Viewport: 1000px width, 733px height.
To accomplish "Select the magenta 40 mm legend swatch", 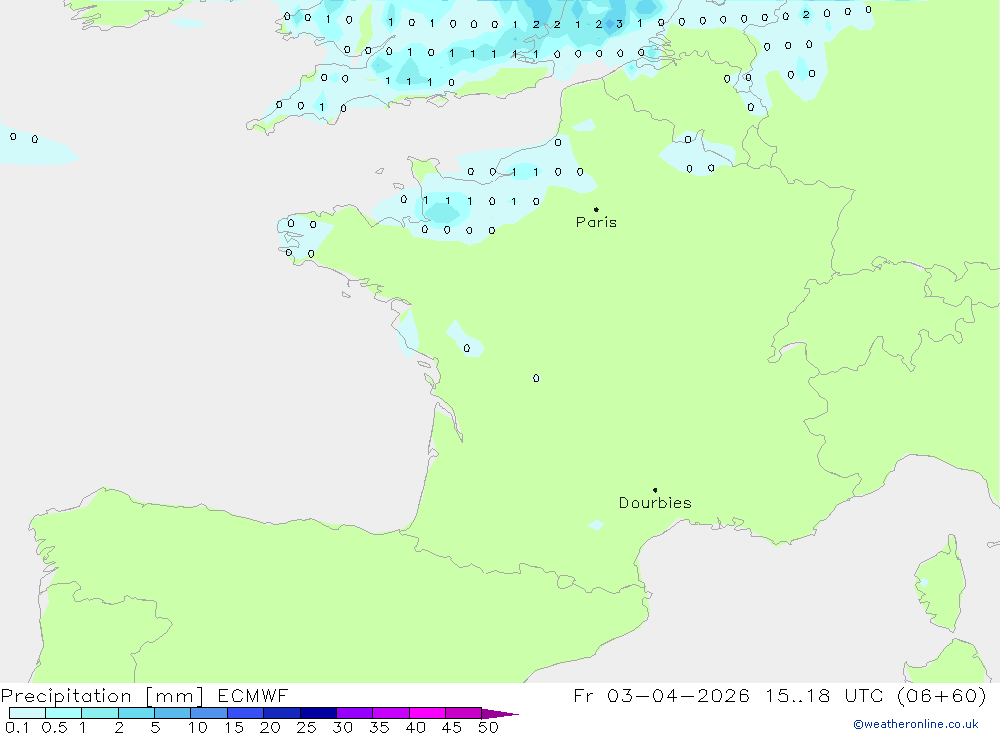I will tap(427, 713).
